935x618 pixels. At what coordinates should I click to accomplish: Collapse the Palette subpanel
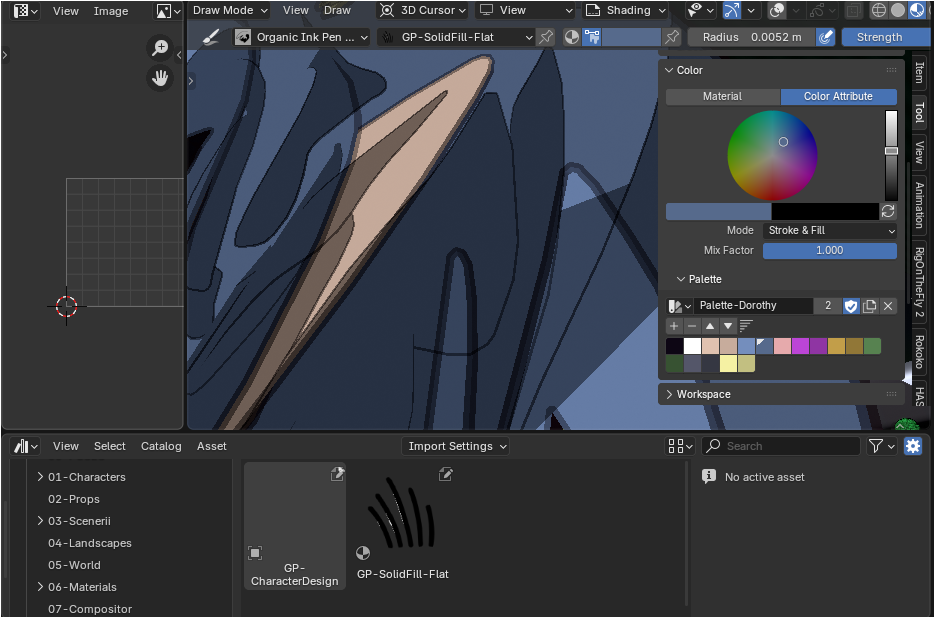pos(680,279)
